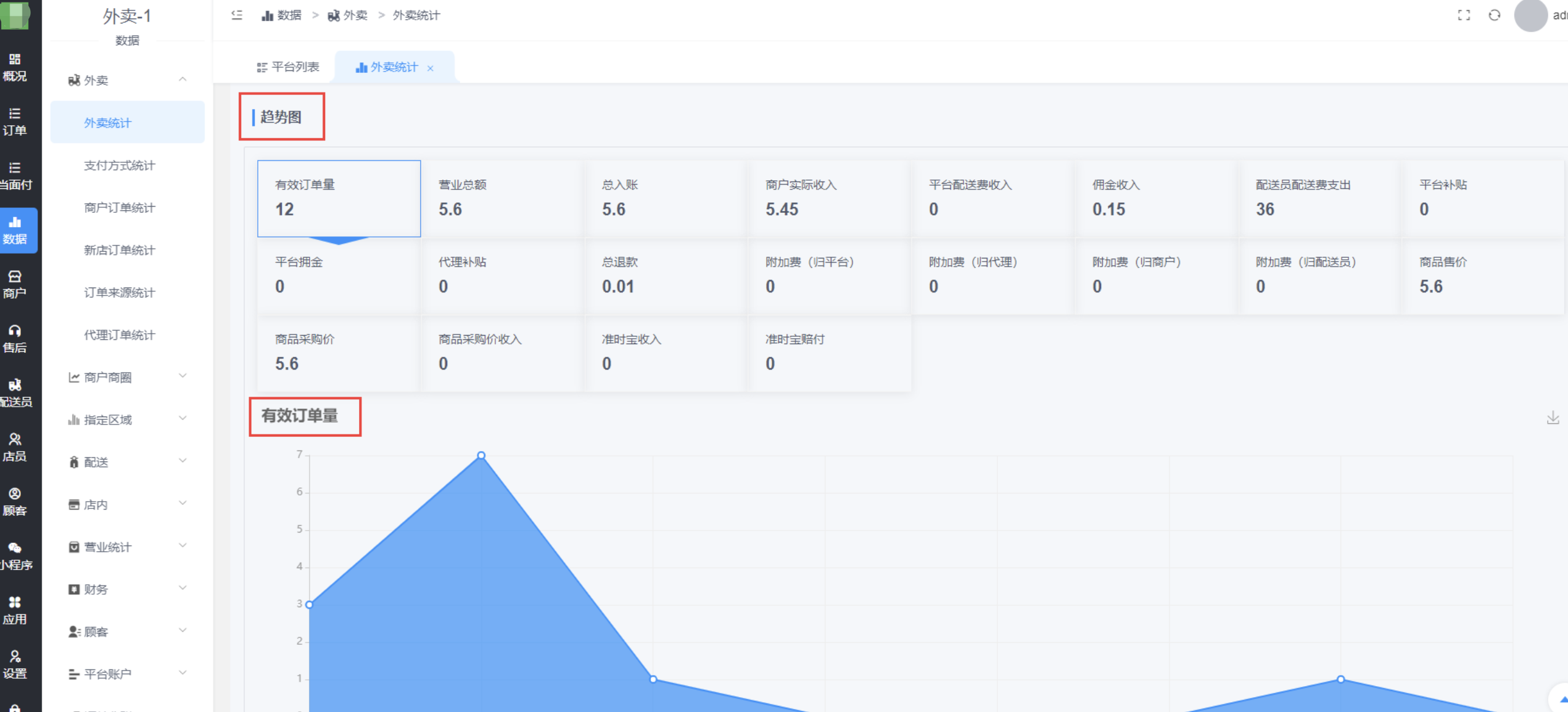Open the 配送员 courier sidebar icon
1568x712 pixels.
coord(15,393)
